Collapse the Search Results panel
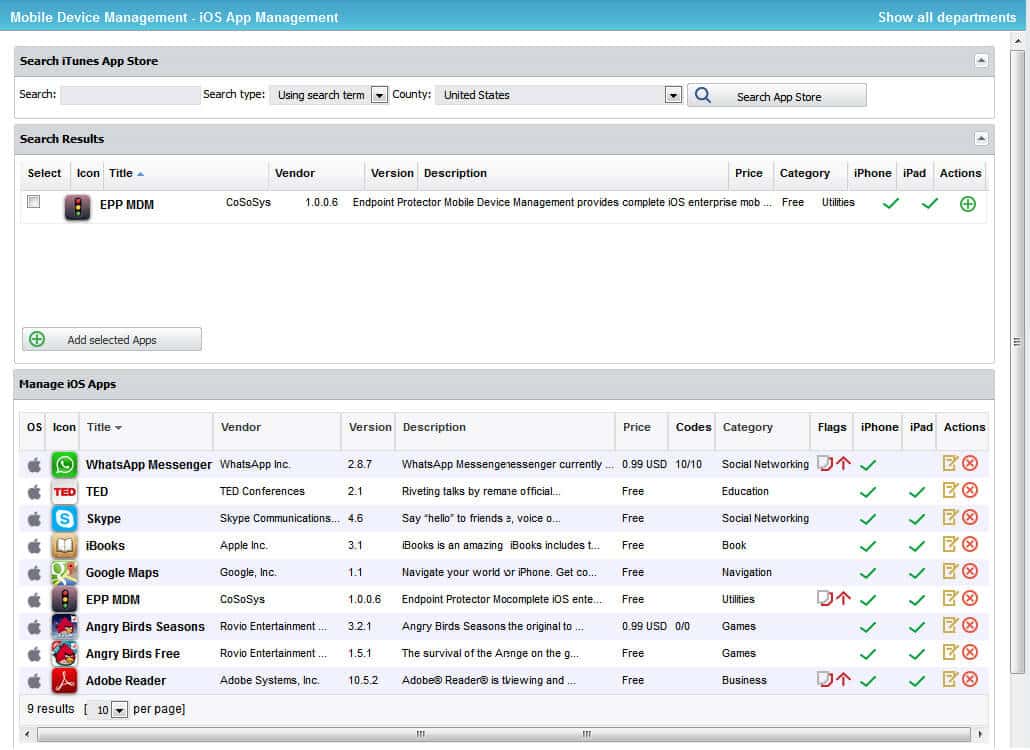1030x750 pixels. click(x=981, y=139)
